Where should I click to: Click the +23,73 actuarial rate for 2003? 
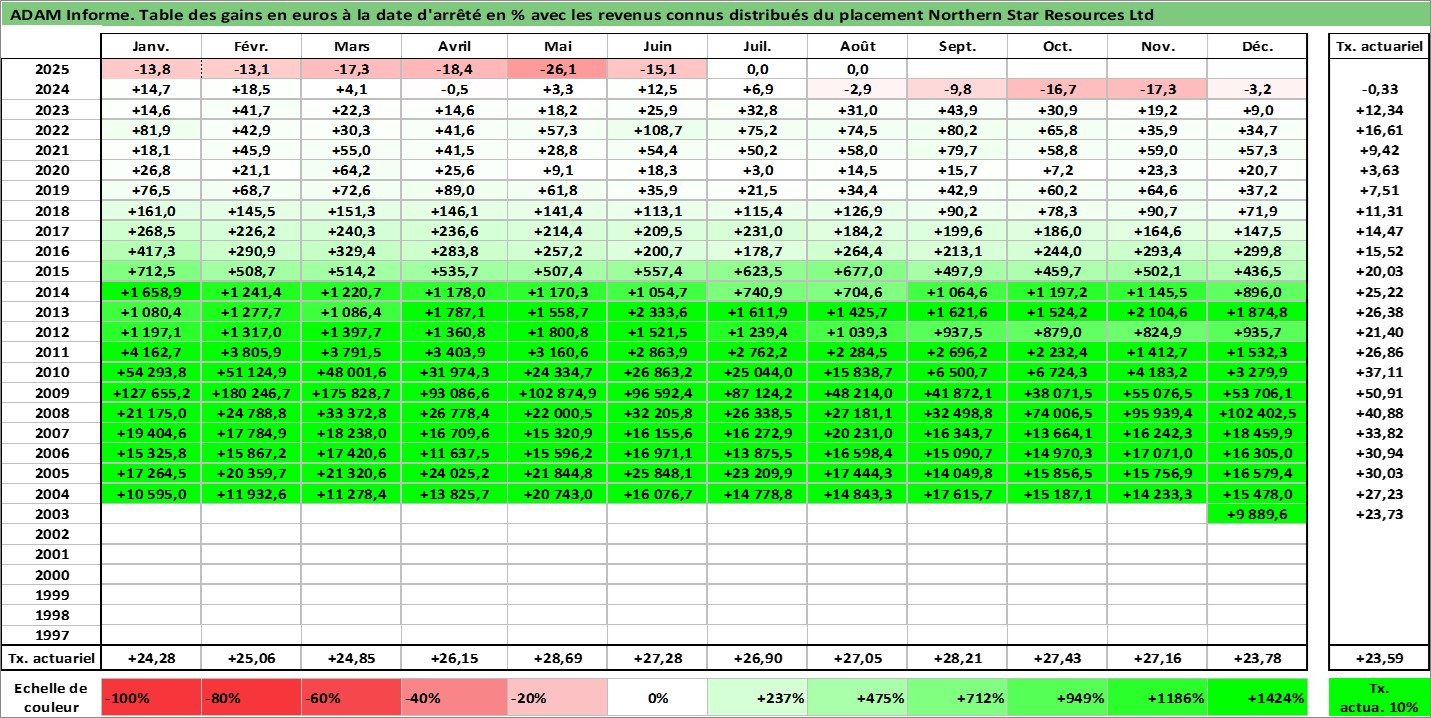point(1379,514)
